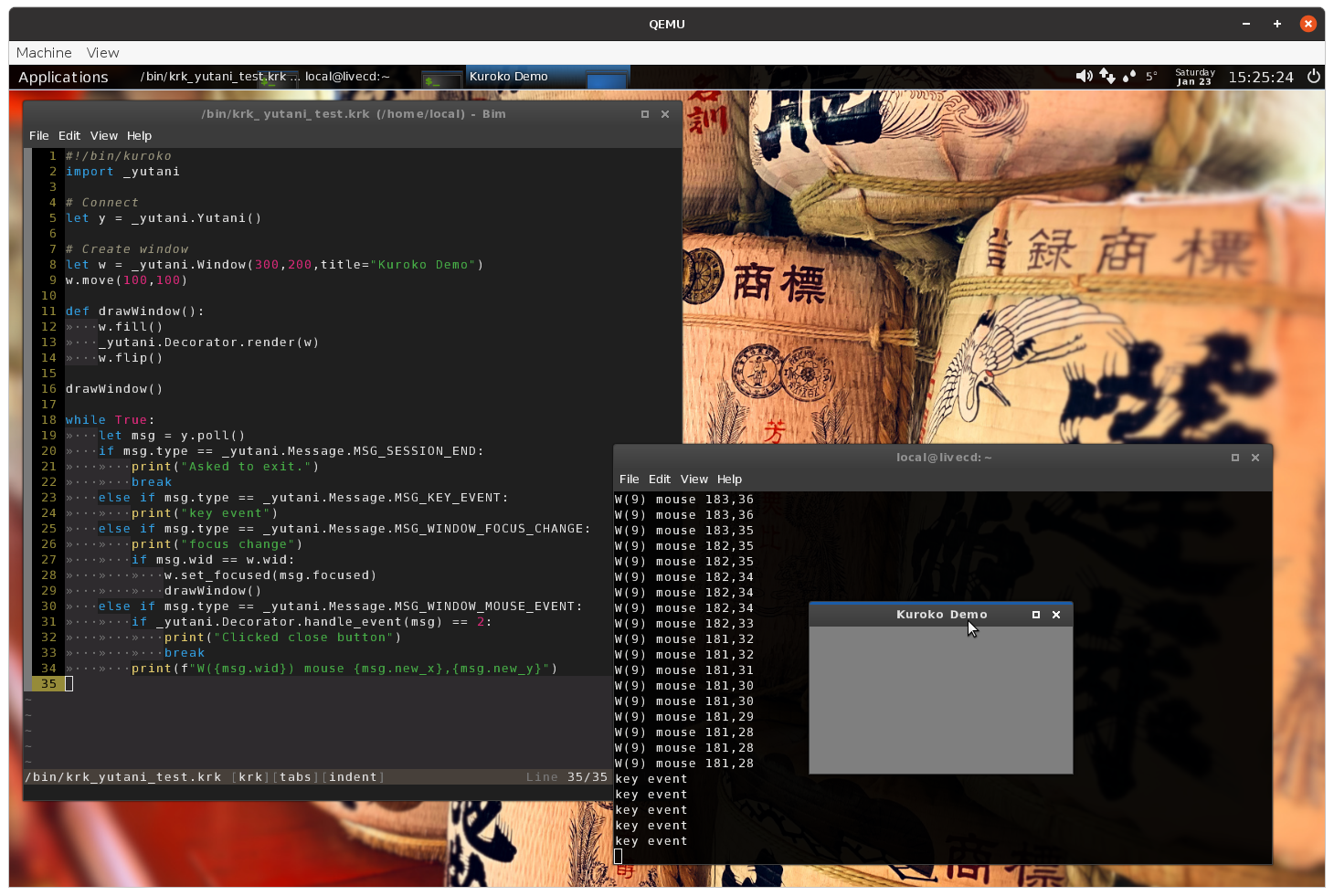Select the Kuroko Demo taskbar button
This screenshot has height=896, width=1334.
pyautogui.click(x=509, y=77)
